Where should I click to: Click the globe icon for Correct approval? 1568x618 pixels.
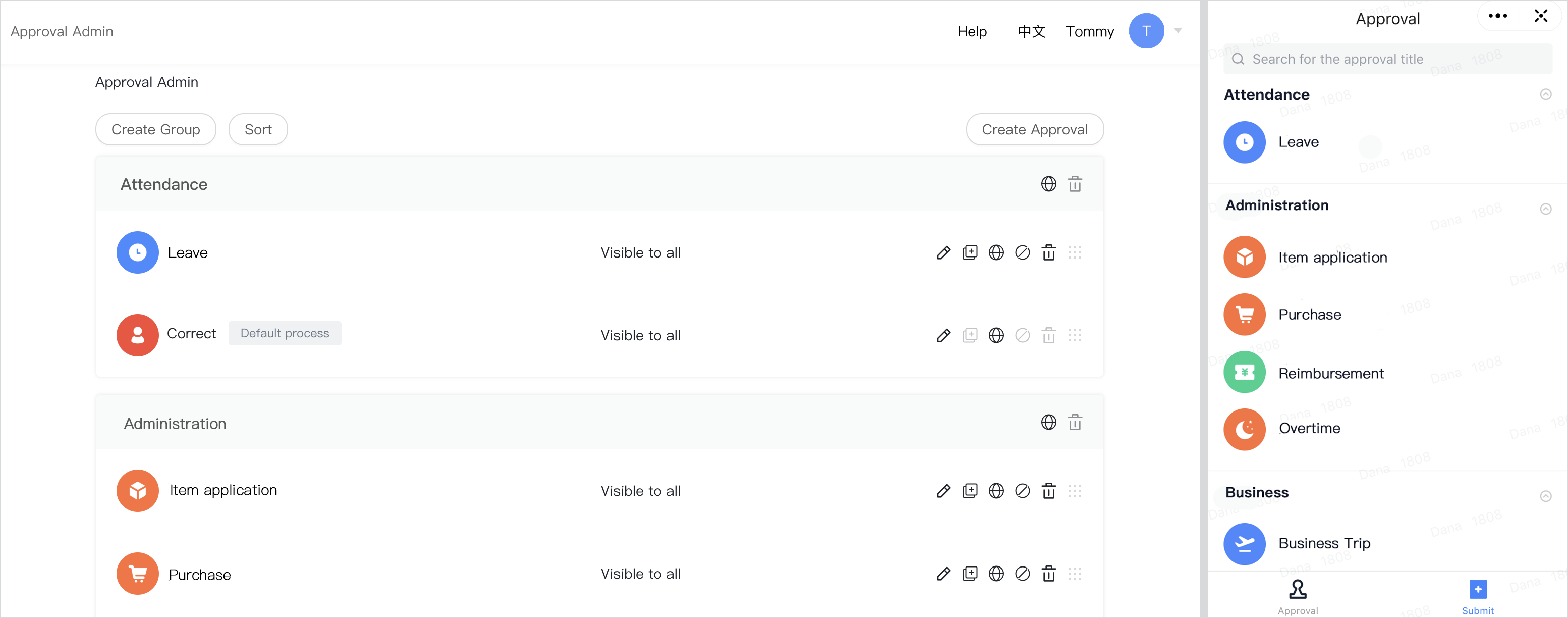point(996,336)
